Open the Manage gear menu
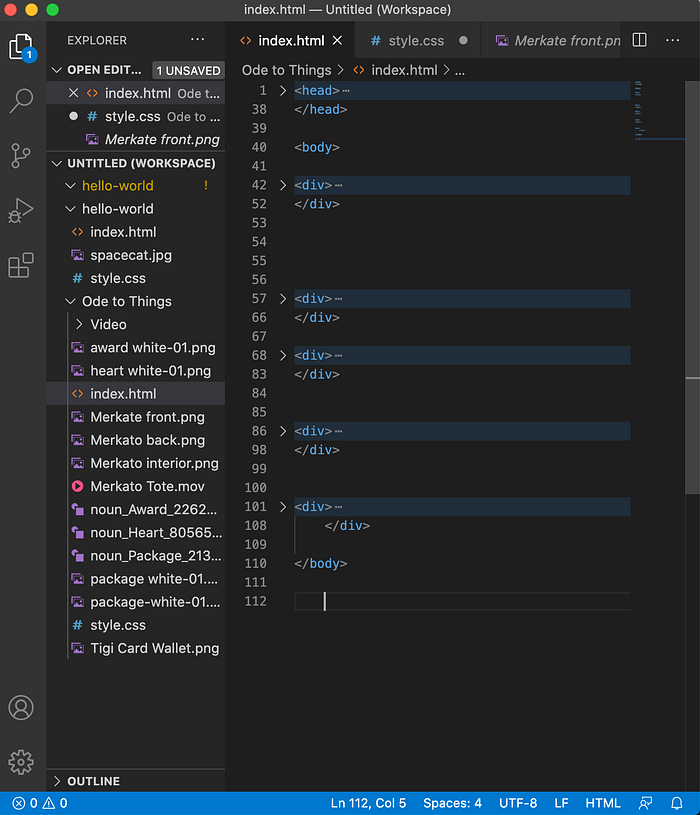This screenshot has width=700, height=815. pyautogui.click(x=21, y=762)
